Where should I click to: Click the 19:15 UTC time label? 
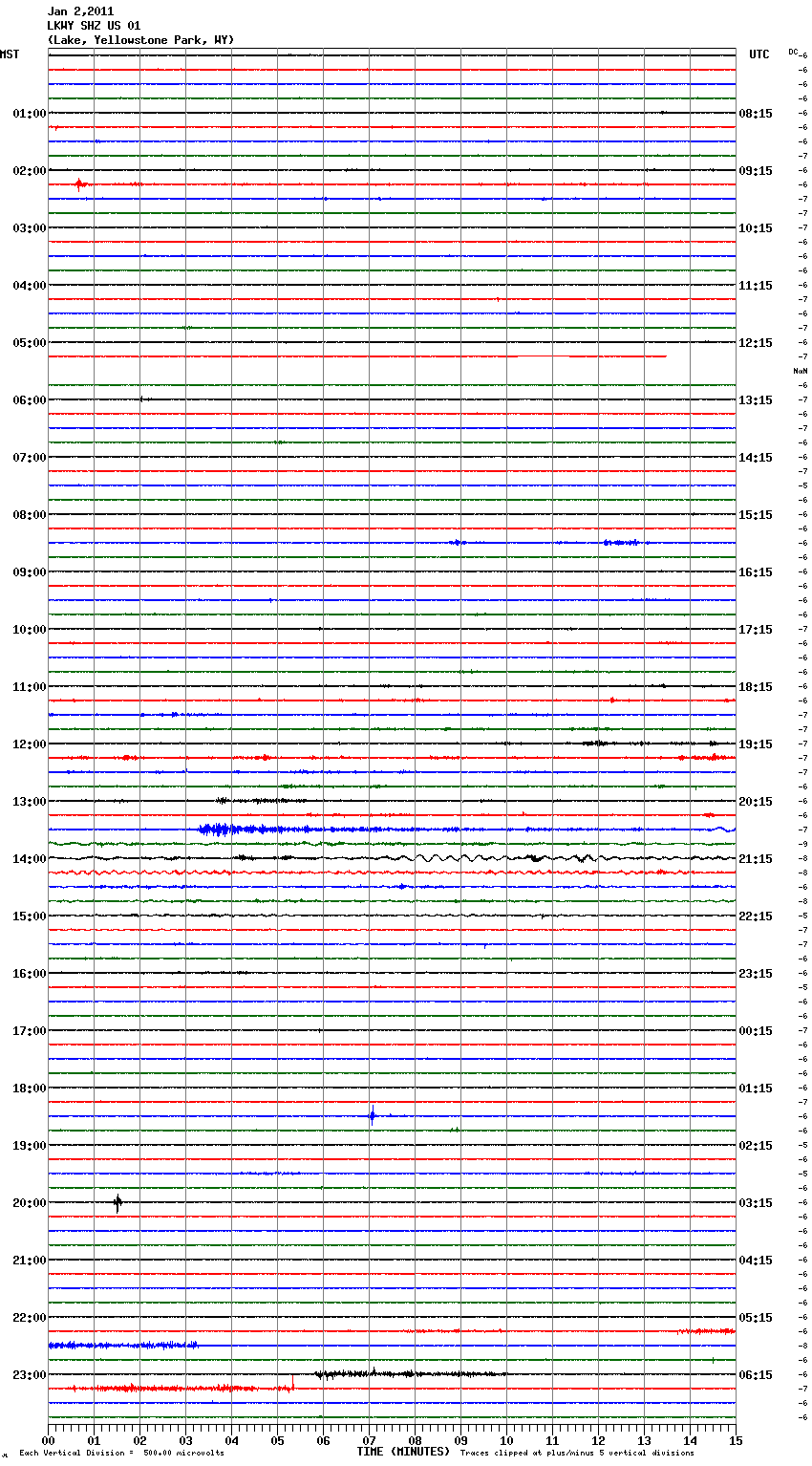click(x=756, y=744)
